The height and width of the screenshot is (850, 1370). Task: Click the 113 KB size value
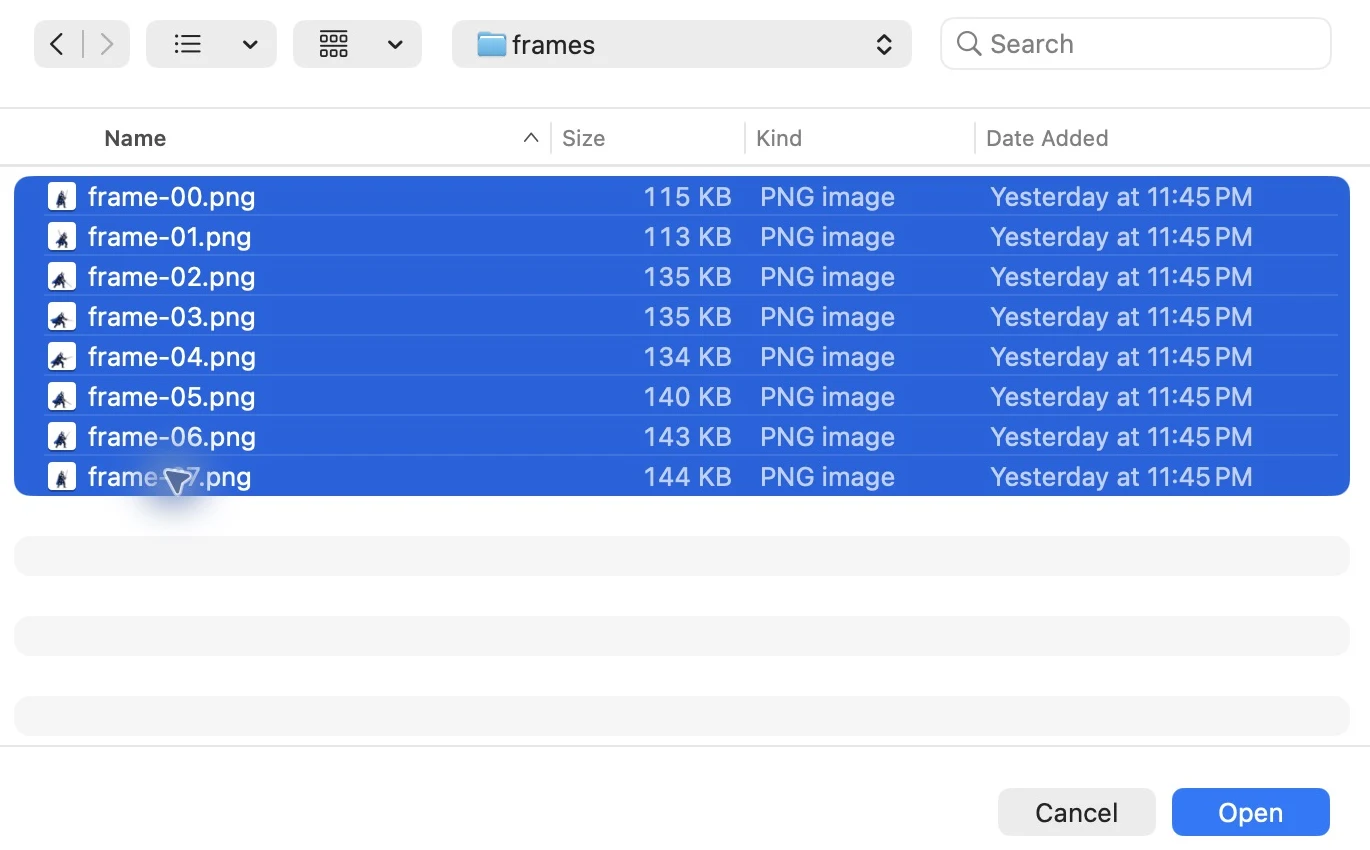(x=687, y=237)
